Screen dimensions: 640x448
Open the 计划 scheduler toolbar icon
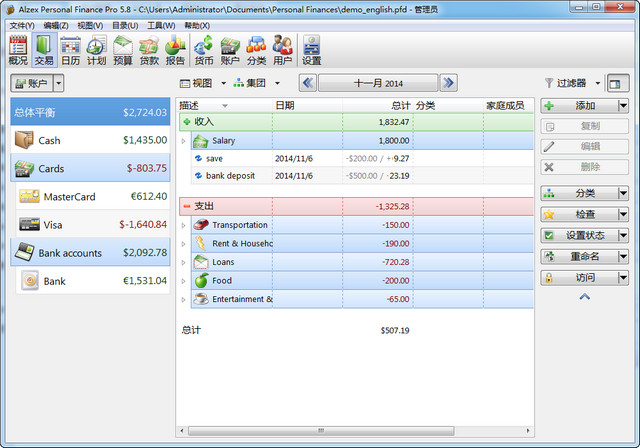(96, 50)
